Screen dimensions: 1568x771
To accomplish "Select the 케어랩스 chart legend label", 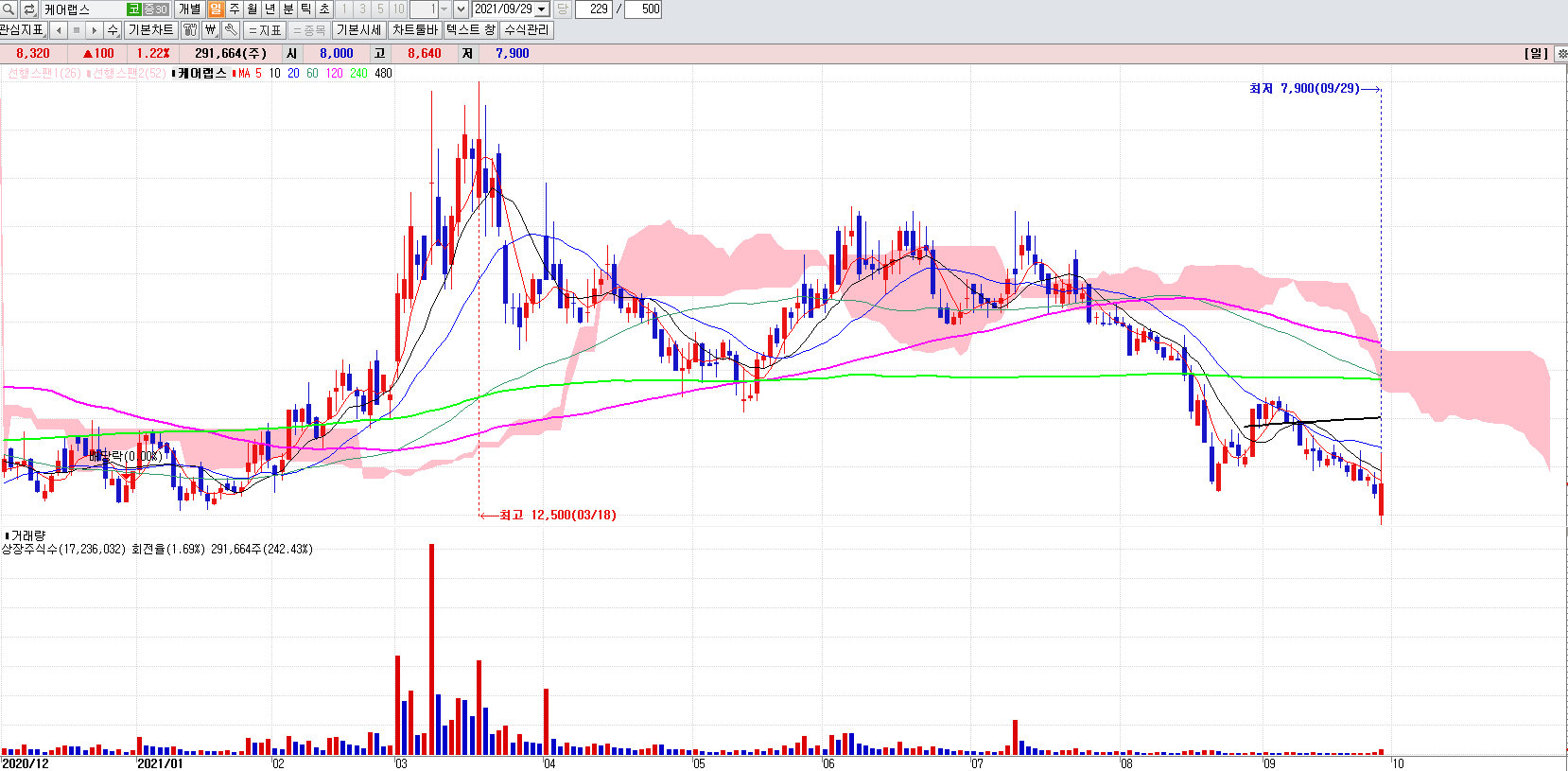I will click(201, 73).
